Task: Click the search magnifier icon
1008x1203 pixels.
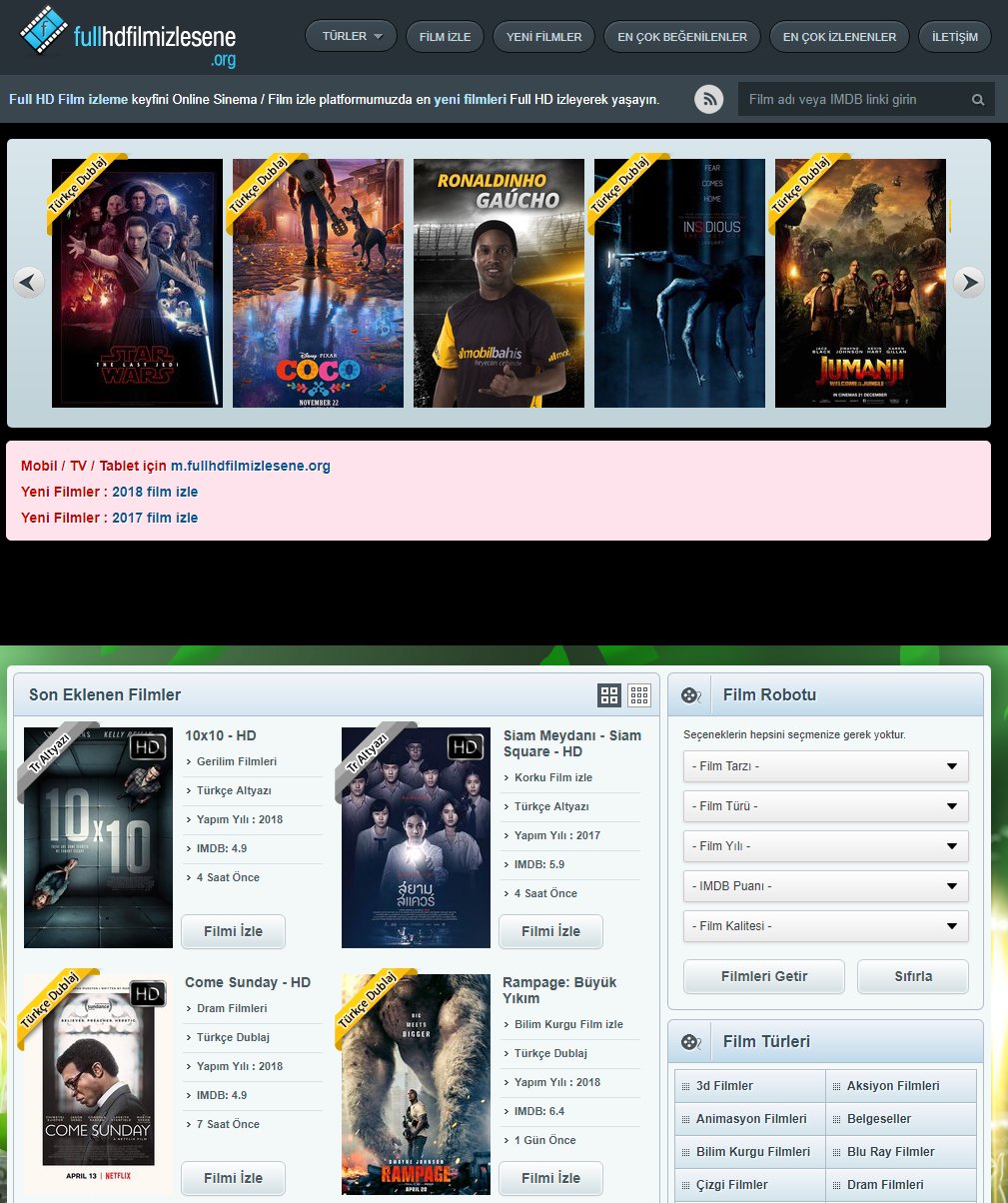Action: [978, 100]
